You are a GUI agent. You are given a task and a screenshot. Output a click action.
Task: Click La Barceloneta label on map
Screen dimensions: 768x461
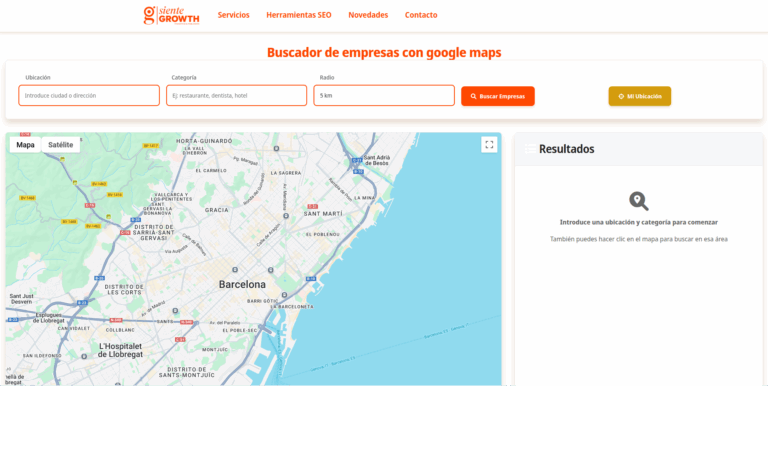pyautogui.click(x=292, y=307)
